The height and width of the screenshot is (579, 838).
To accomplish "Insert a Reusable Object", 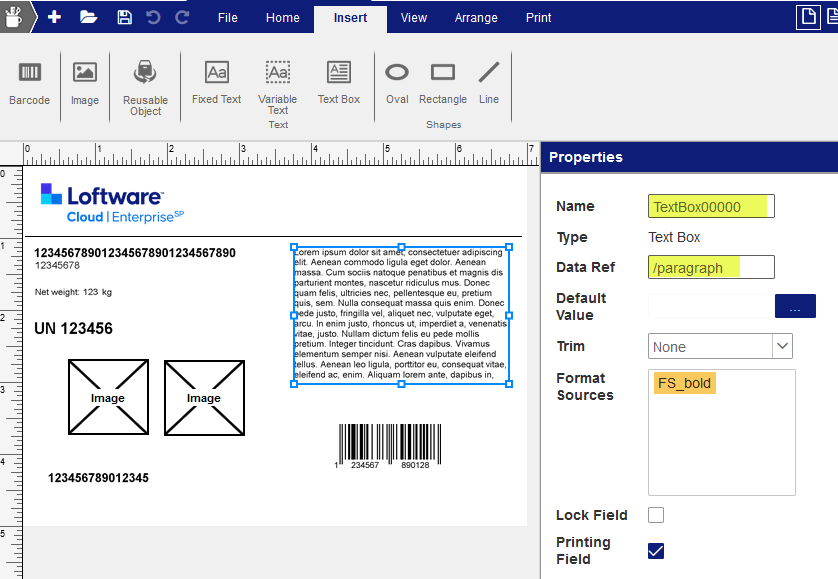I will pyautogui.click(x=145, y=82).
